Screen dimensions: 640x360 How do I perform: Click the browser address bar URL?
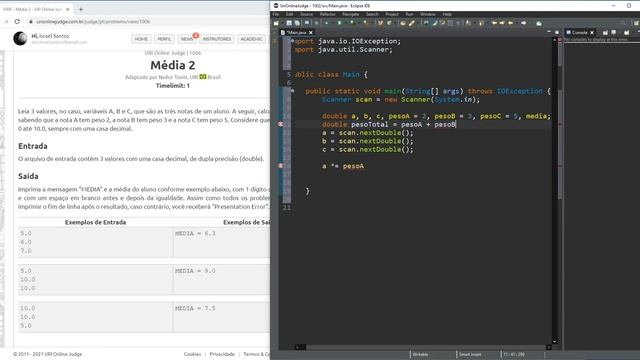(x=93, y=22)
